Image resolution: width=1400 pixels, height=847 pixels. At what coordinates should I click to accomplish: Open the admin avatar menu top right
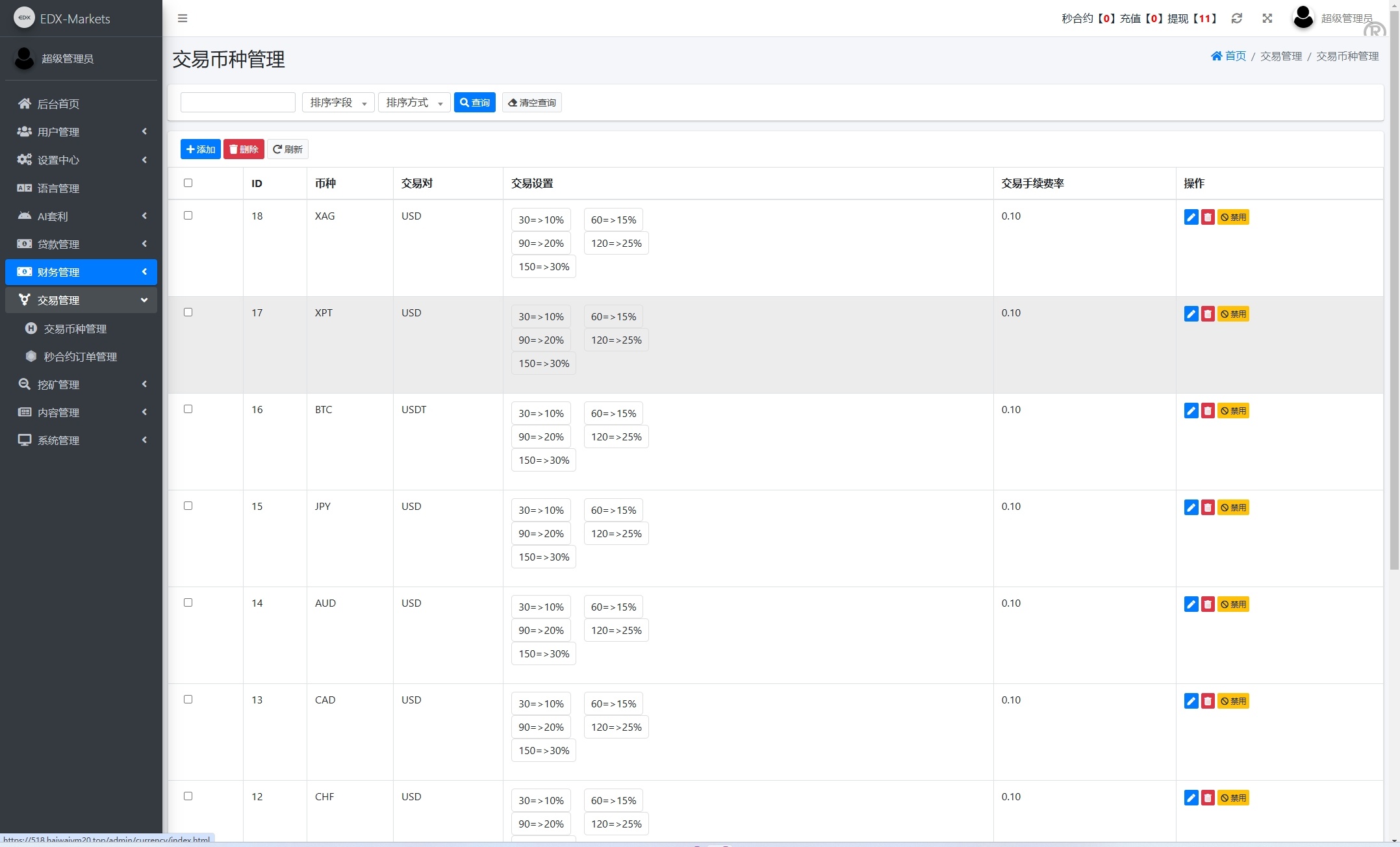click(1303, 18)
